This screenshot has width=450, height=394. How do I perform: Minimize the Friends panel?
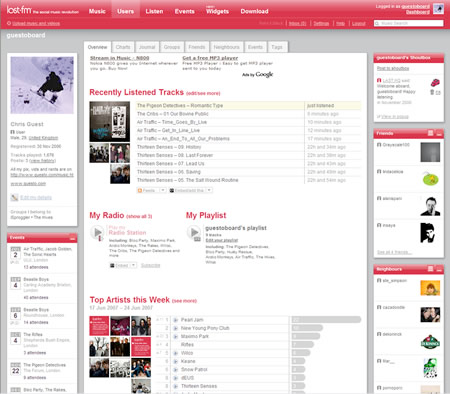coord(439,134)
